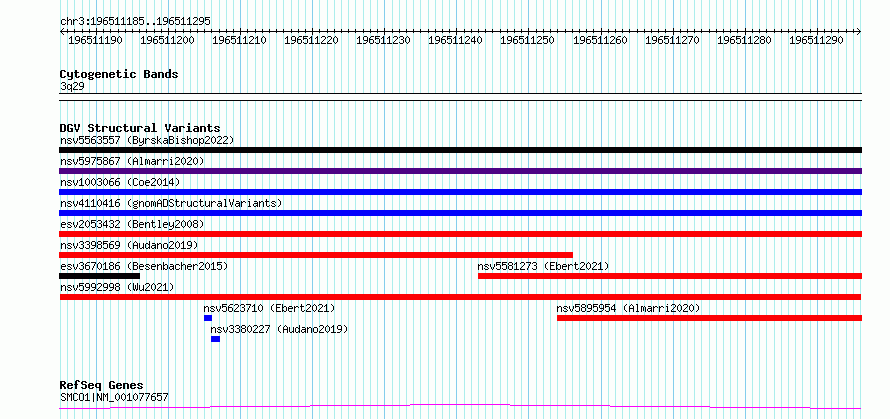This screenshot has height=419, width=890.
Task: Click the Cytogenetic Bands track title
Action: click(x=119, y=74)
